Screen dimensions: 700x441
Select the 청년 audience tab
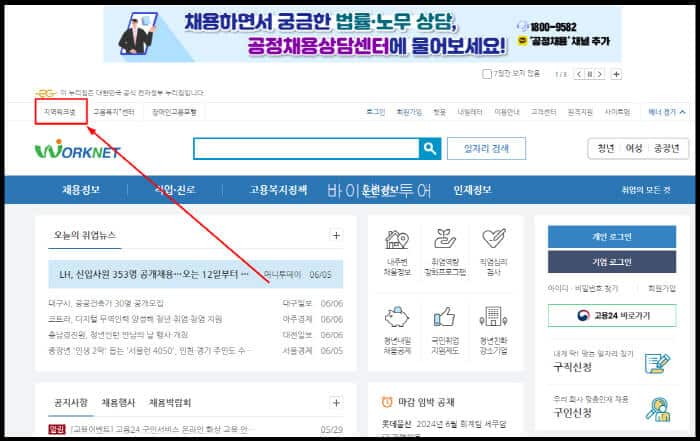click(606, 149)
